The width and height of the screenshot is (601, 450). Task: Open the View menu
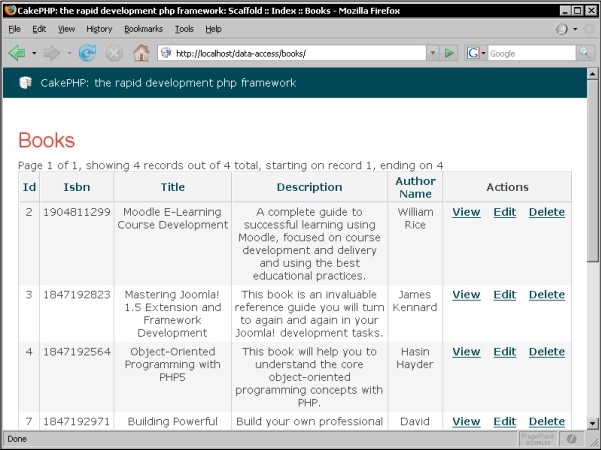(x=66, y=29)
